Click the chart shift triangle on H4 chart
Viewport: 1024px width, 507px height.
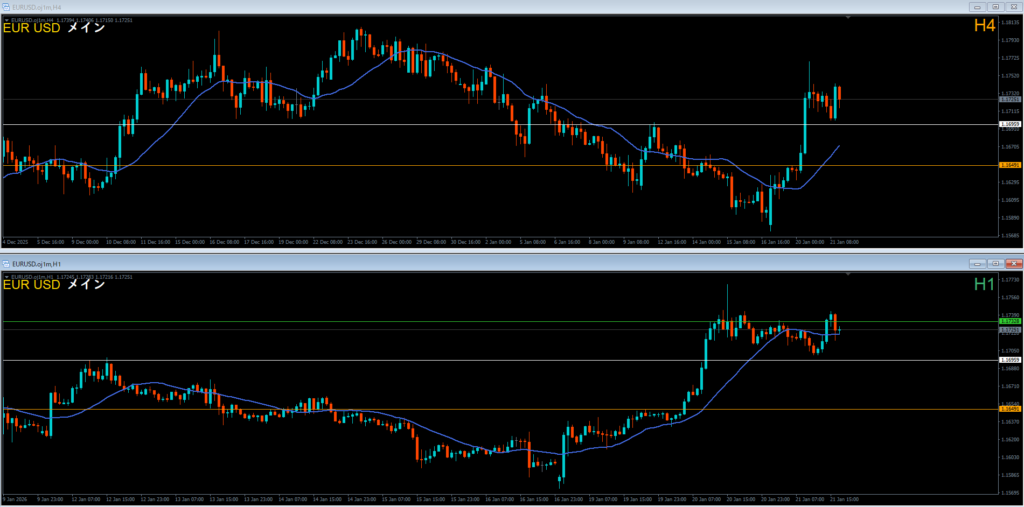point(850,19)
